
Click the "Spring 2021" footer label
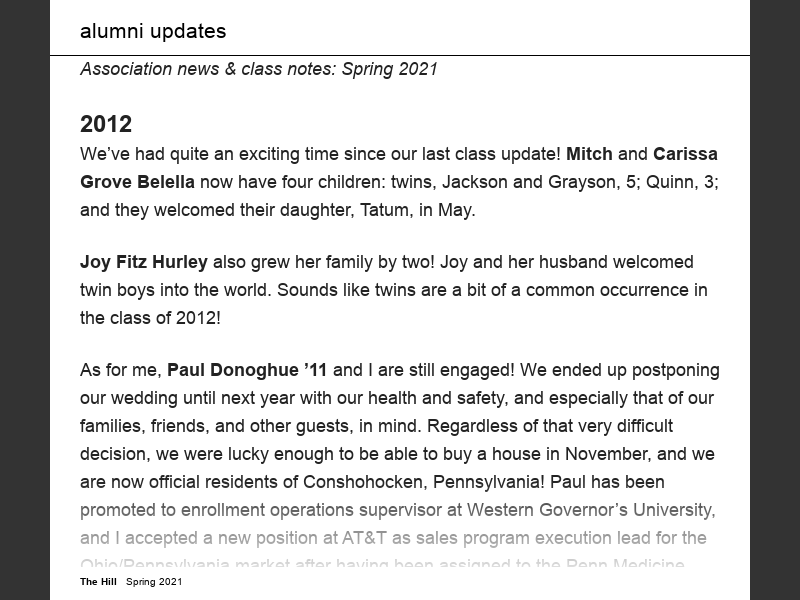[154, 582]
